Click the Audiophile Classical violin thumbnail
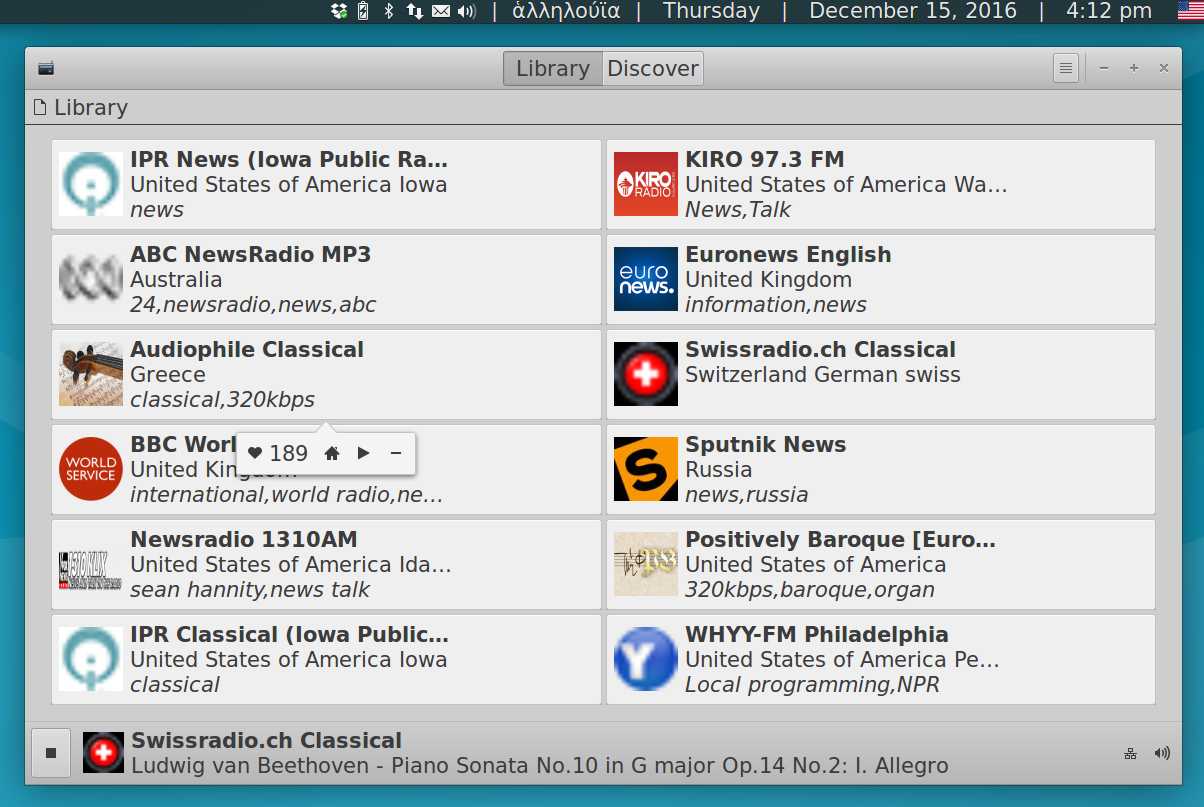The height and width of the screenshot is (807, 1204). pyautogui.click(x=91, y=374)
